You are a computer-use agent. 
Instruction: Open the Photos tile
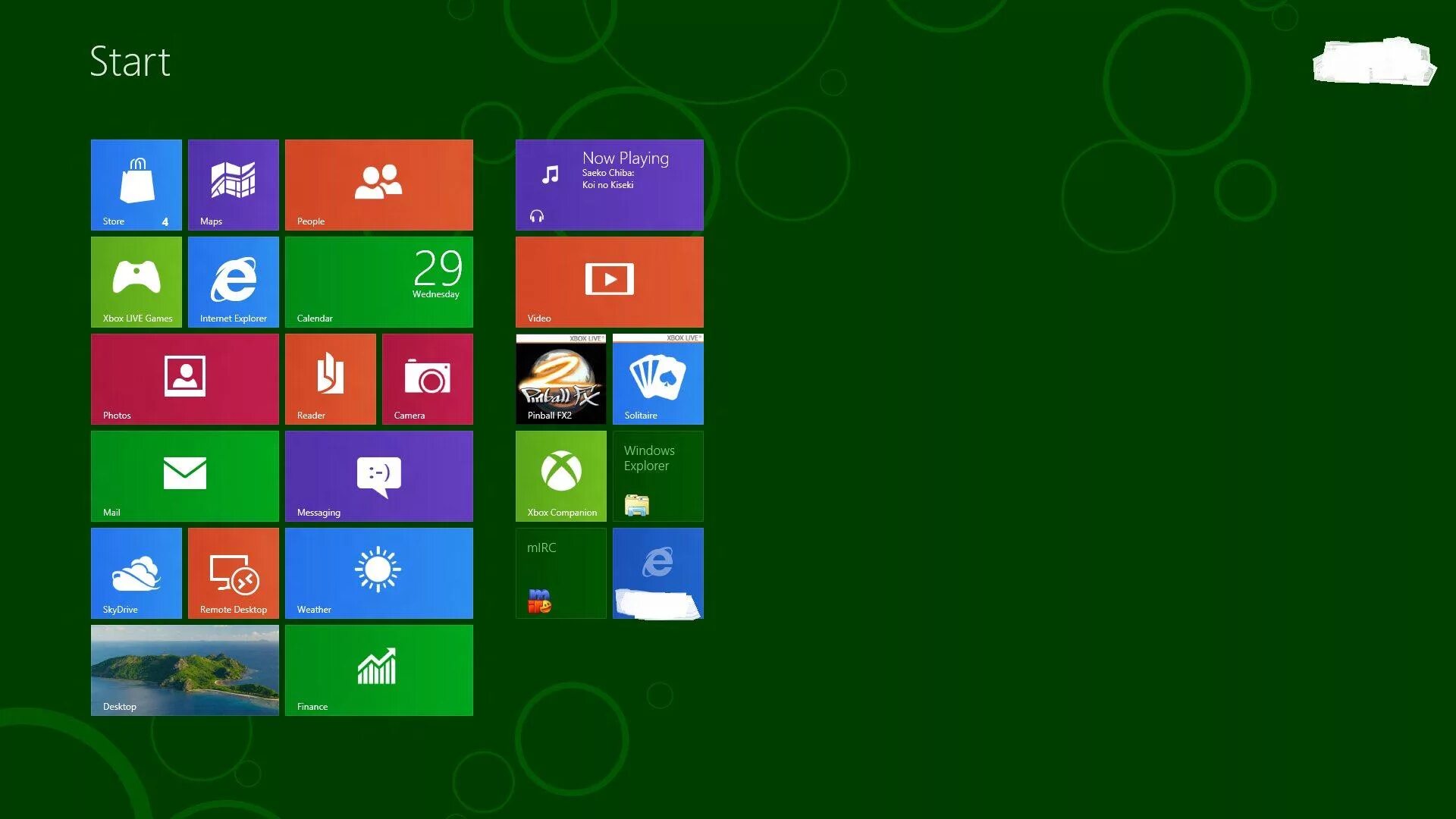[185, 378]
